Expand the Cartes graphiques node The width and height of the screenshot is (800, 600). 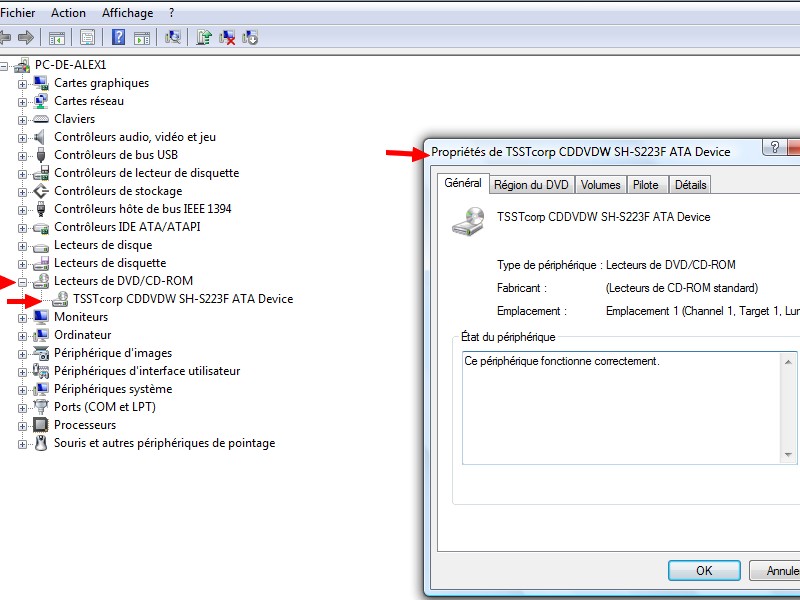(22, 84)
